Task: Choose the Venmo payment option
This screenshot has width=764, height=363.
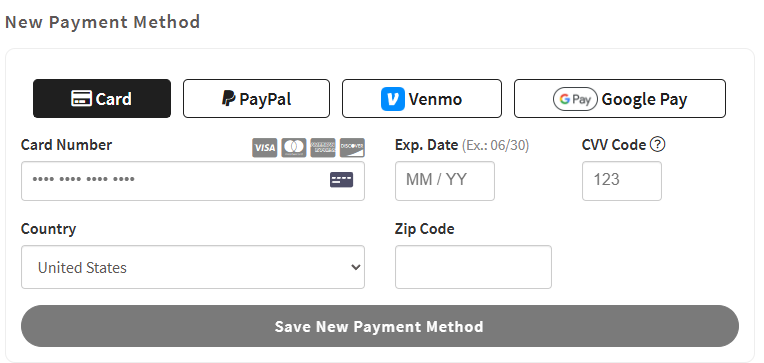Action: 421,98
